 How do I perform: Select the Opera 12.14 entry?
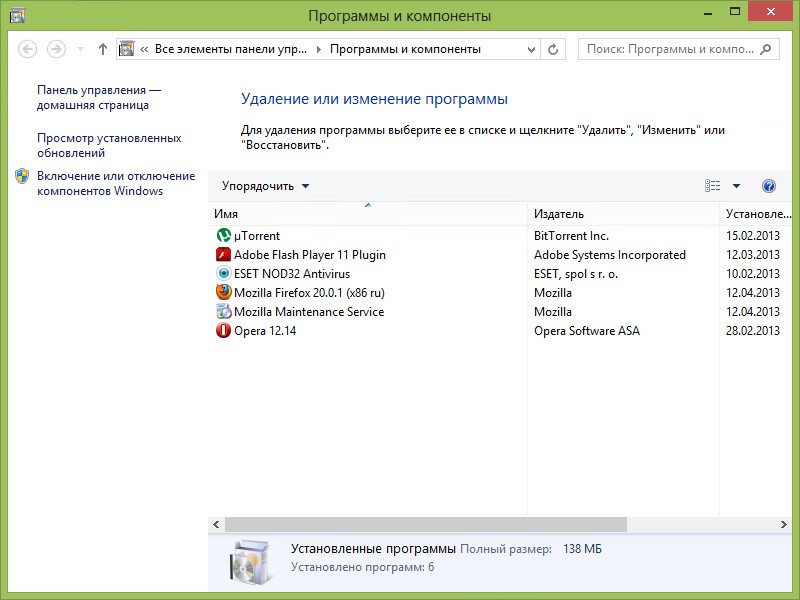pos(265,331)
